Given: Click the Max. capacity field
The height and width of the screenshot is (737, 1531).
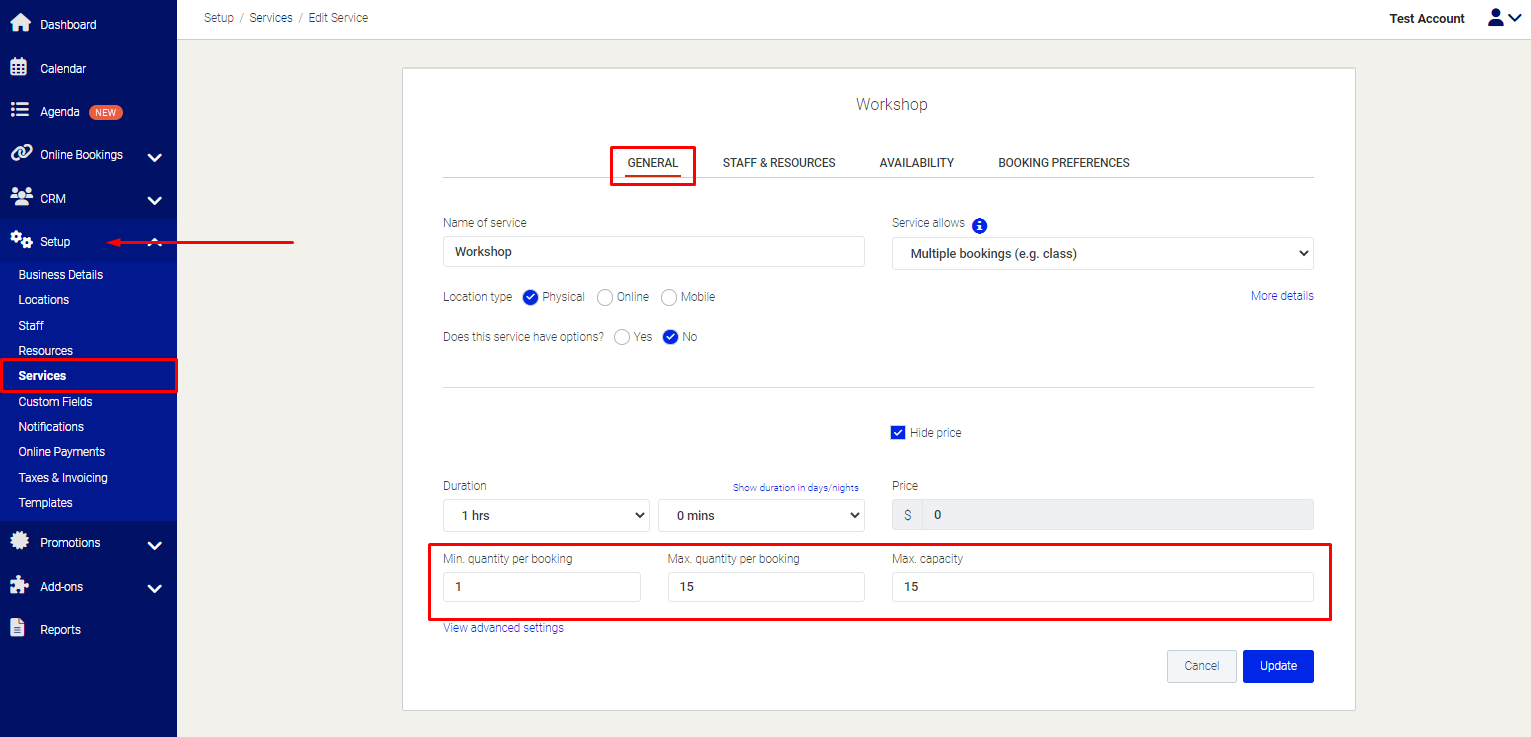Looking at the screenshot, I should click(x=1103, y=587).
